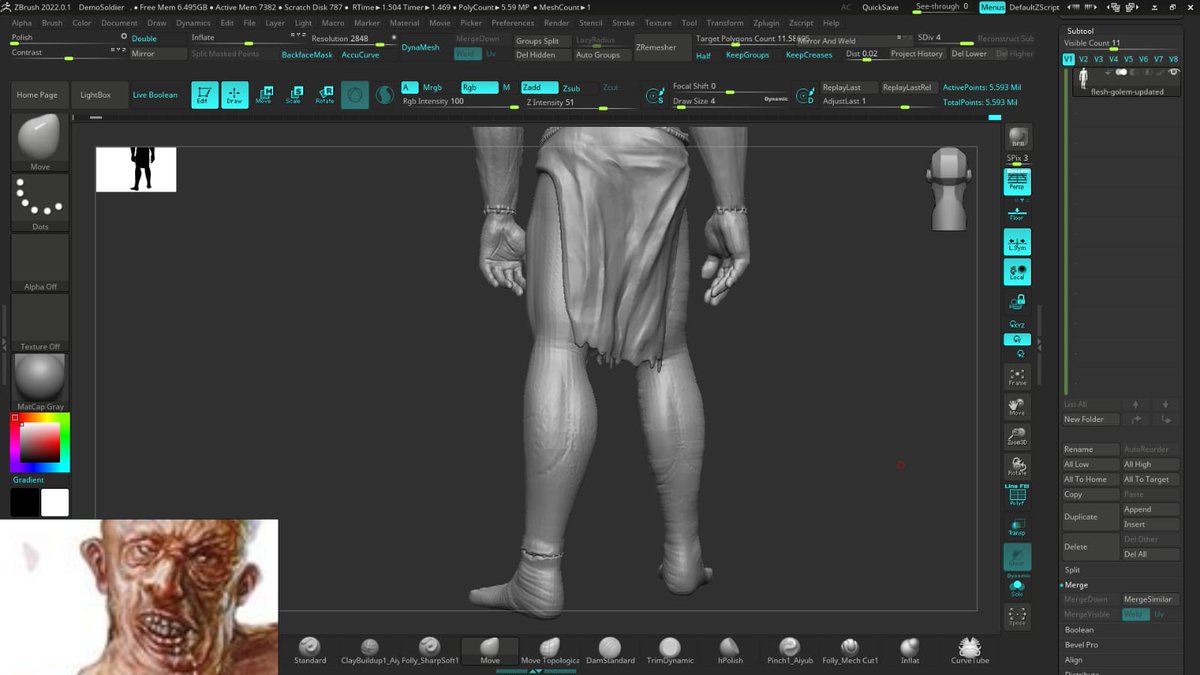This screenshot has height=675, width=1200.
Task: Click the Duplicate button in Subtool panel
Action: coord(1089,517)
